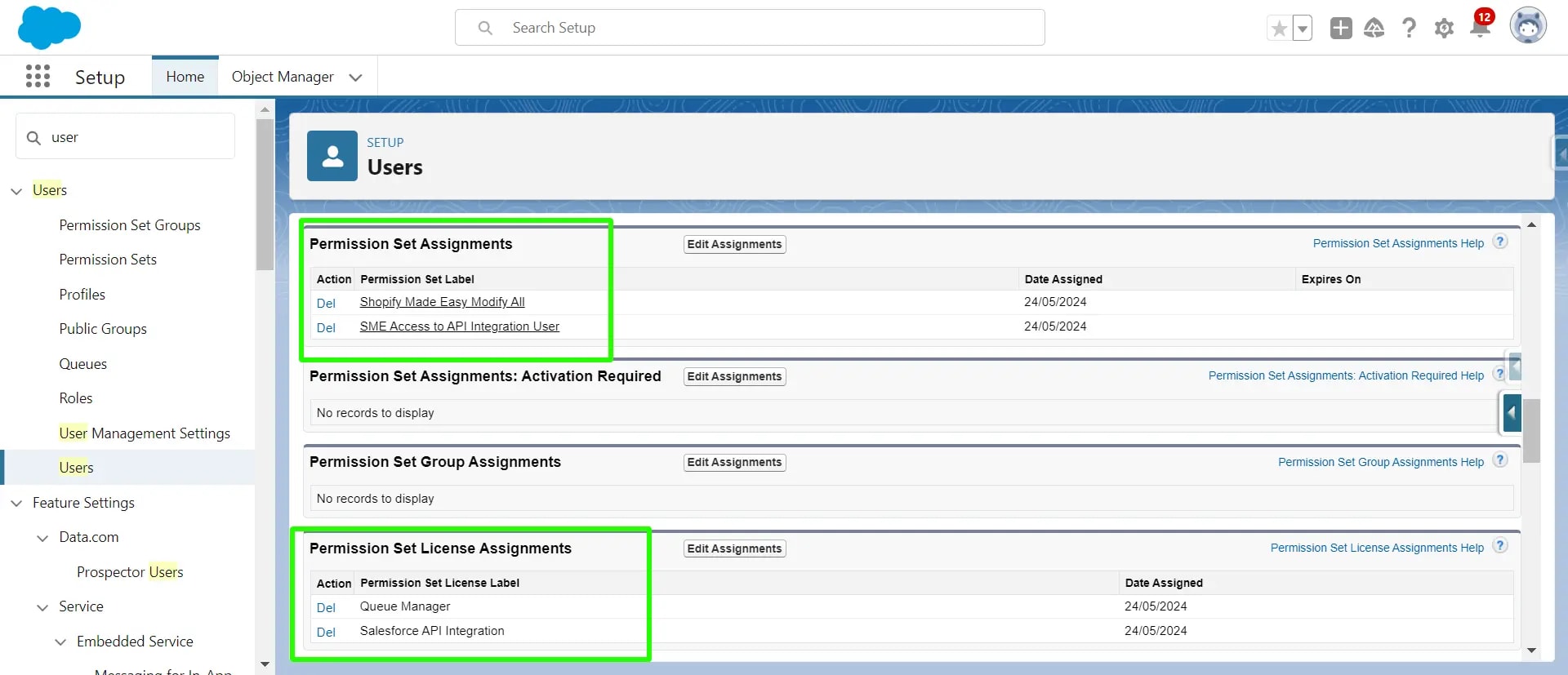1568x675 pixels.
Task: Open the Setup gear menu
Action: [1444, 29]
